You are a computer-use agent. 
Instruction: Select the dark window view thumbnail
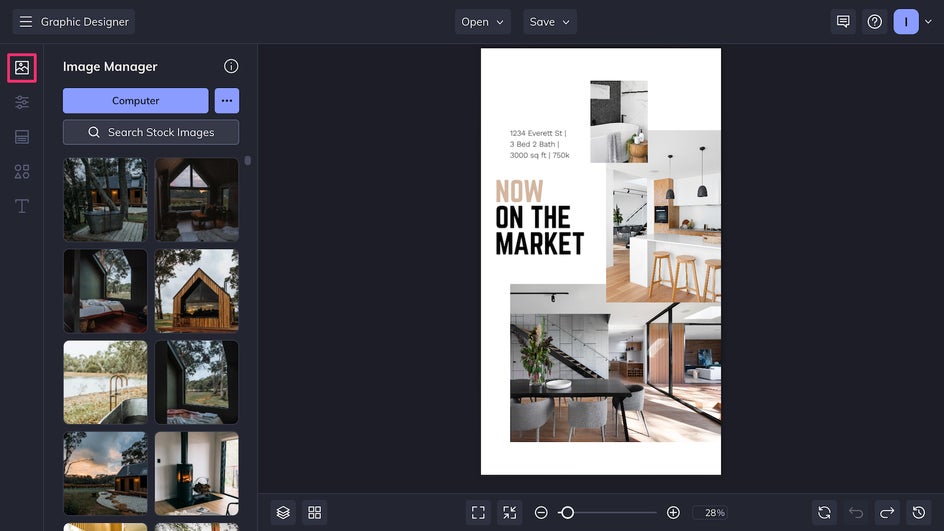click(197, 382)
